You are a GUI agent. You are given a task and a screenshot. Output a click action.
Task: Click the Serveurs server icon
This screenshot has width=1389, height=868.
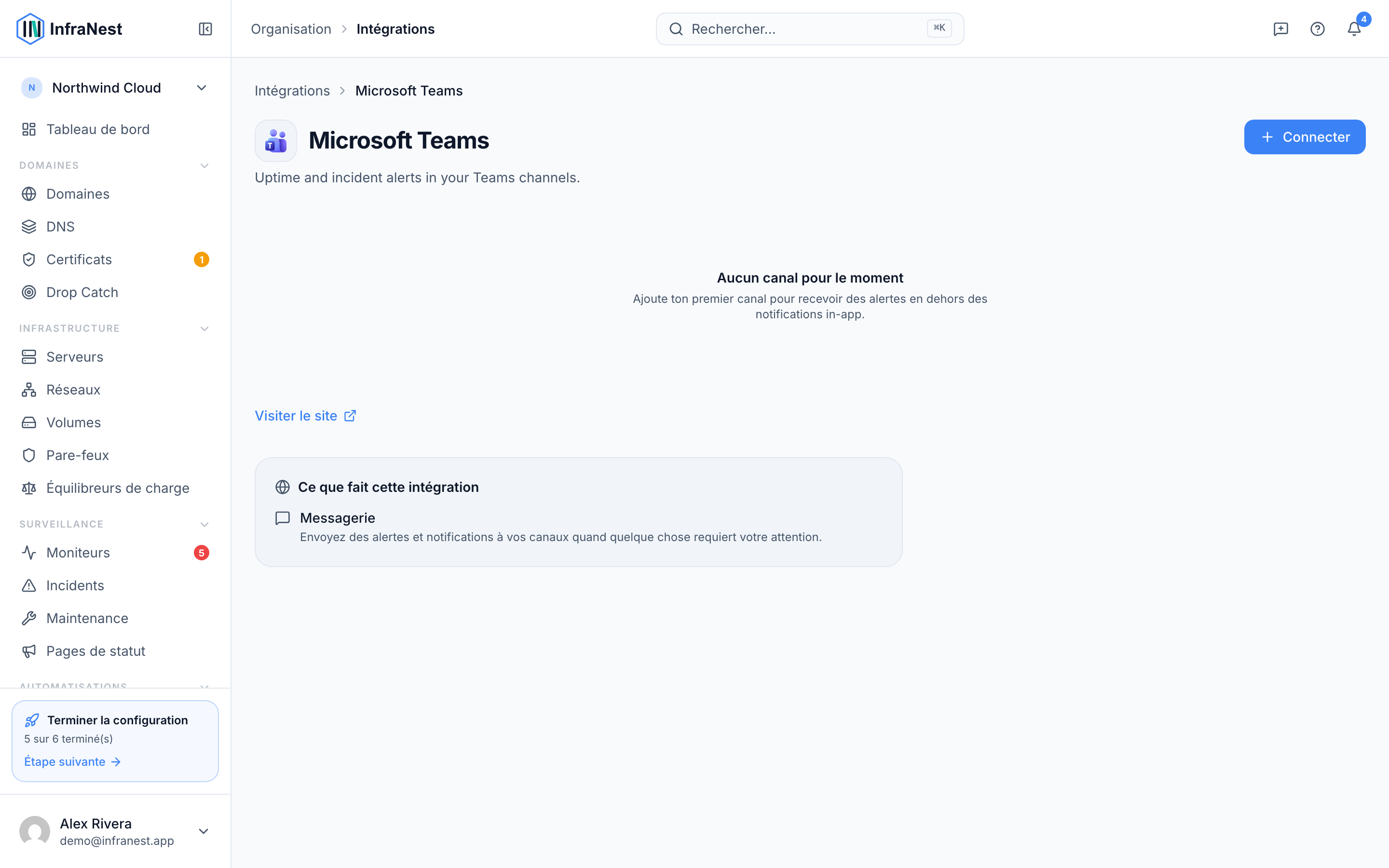coord(29,357)
